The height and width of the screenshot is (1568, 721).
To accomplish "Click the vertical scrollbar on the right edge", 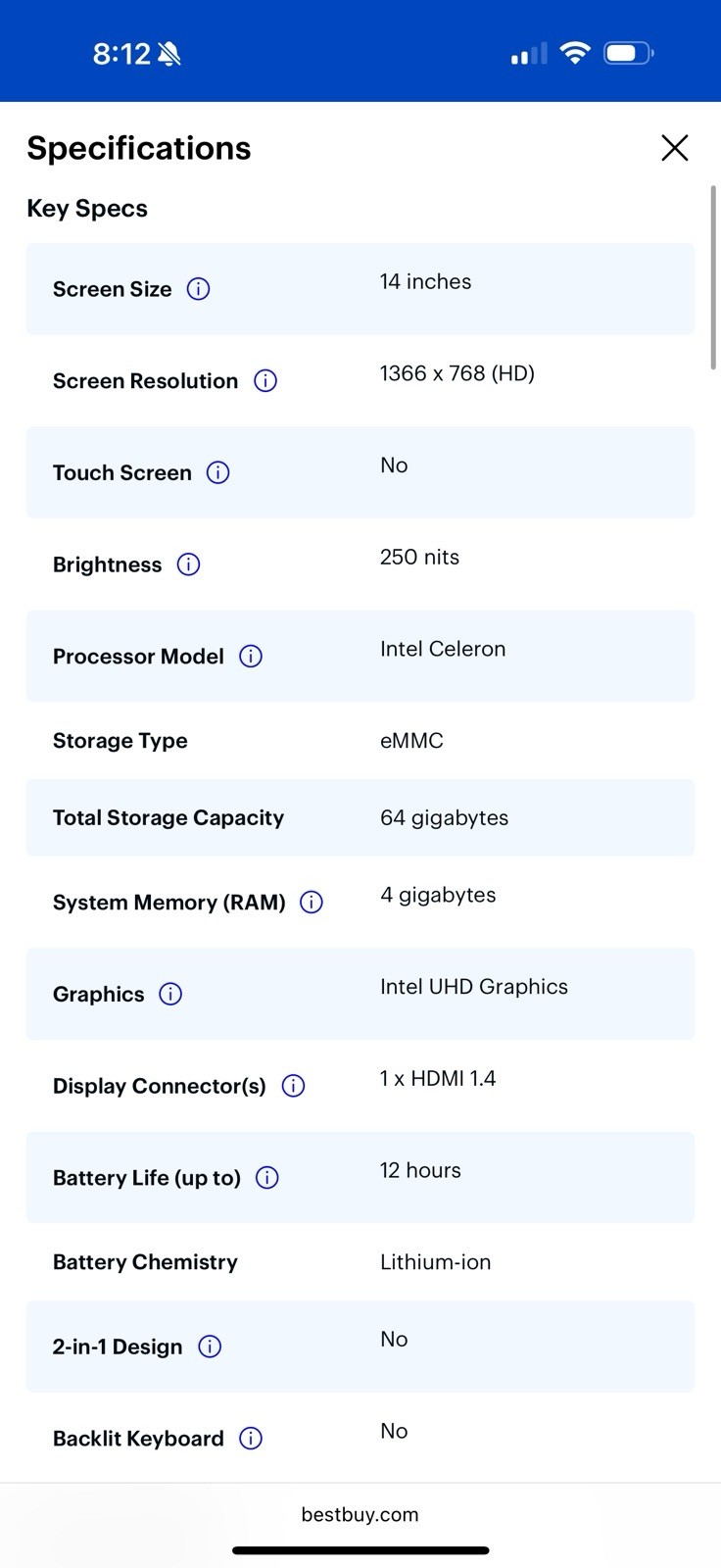I will point(714,276).
